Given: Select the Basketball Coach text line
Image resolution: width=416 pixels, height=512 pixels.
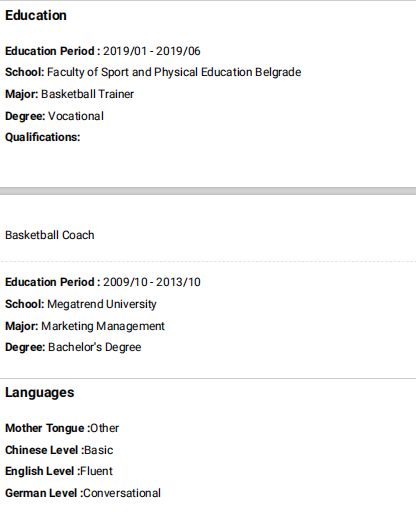Looking at the screenshot, I should coord(50,235).
